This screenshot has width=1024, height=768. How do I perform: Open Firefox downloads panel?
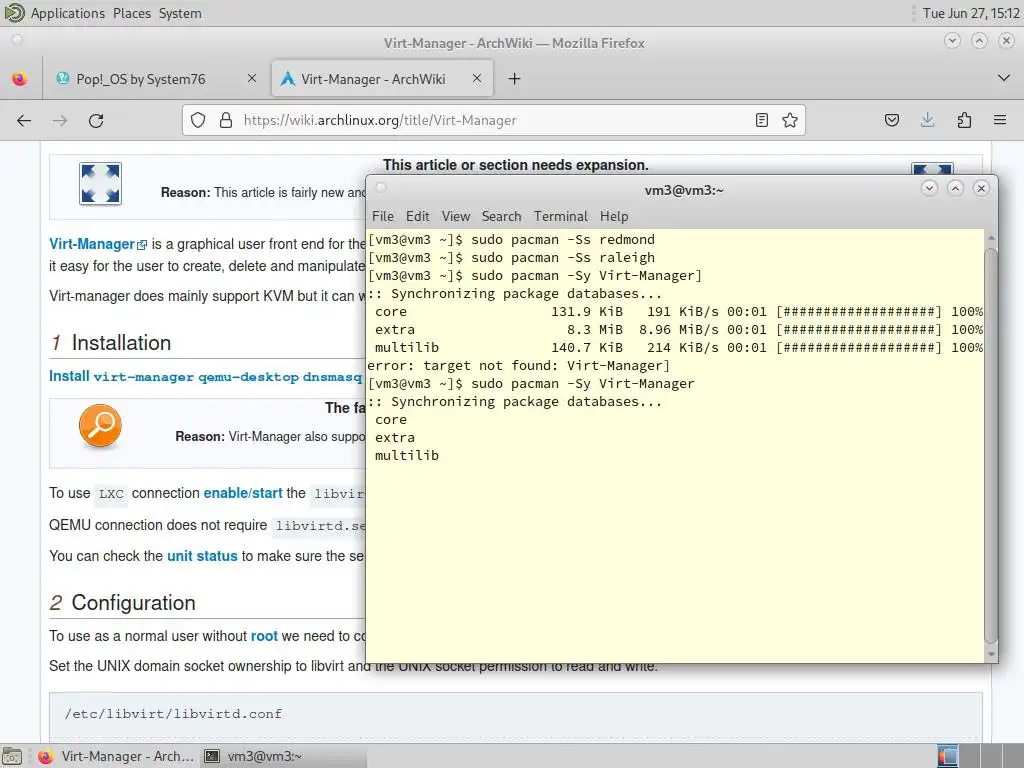pyautogui.click(x=927, y=120)
